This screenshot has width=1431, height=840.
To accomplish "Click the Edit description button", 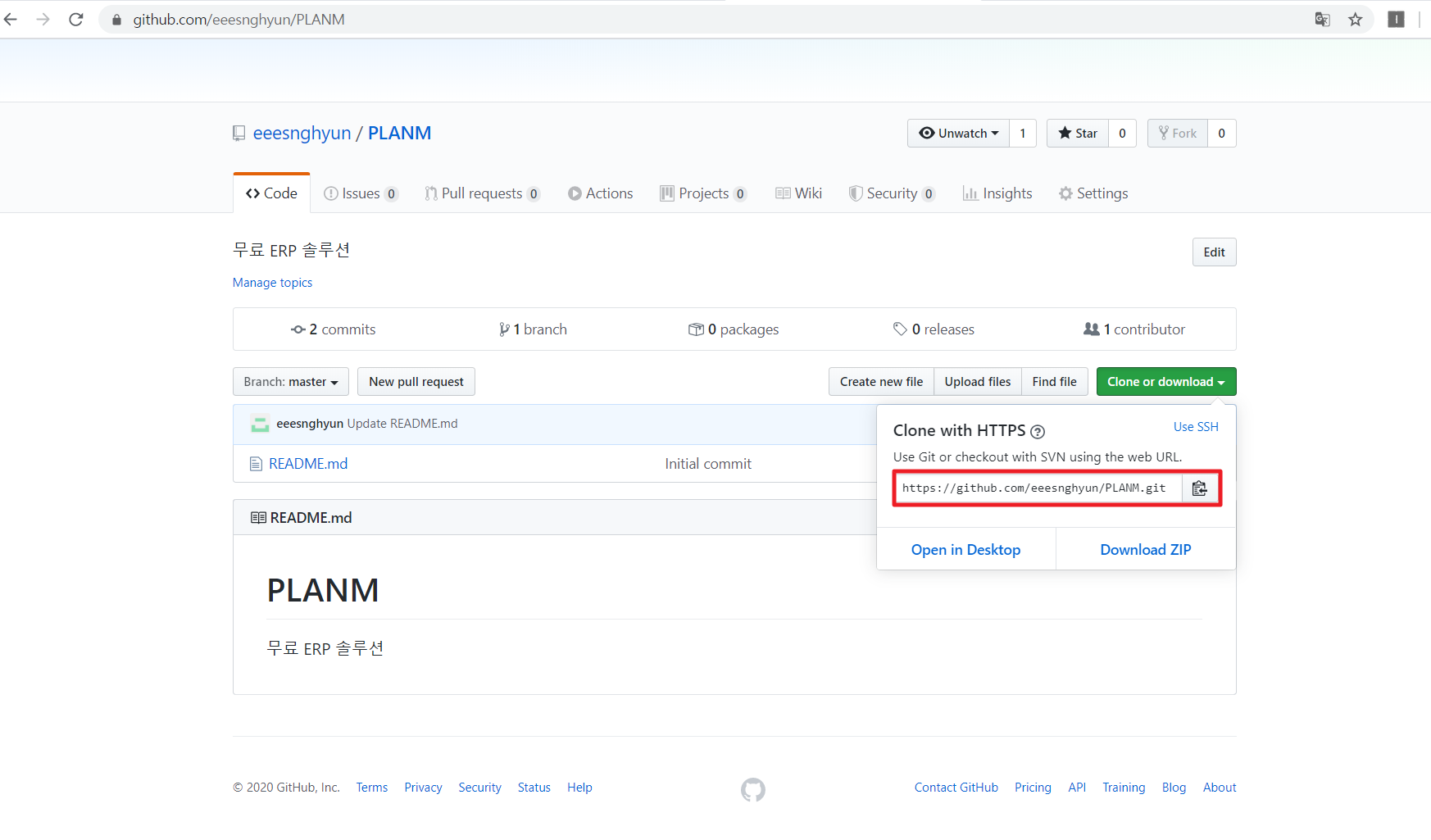I will tap(1215, 252).
